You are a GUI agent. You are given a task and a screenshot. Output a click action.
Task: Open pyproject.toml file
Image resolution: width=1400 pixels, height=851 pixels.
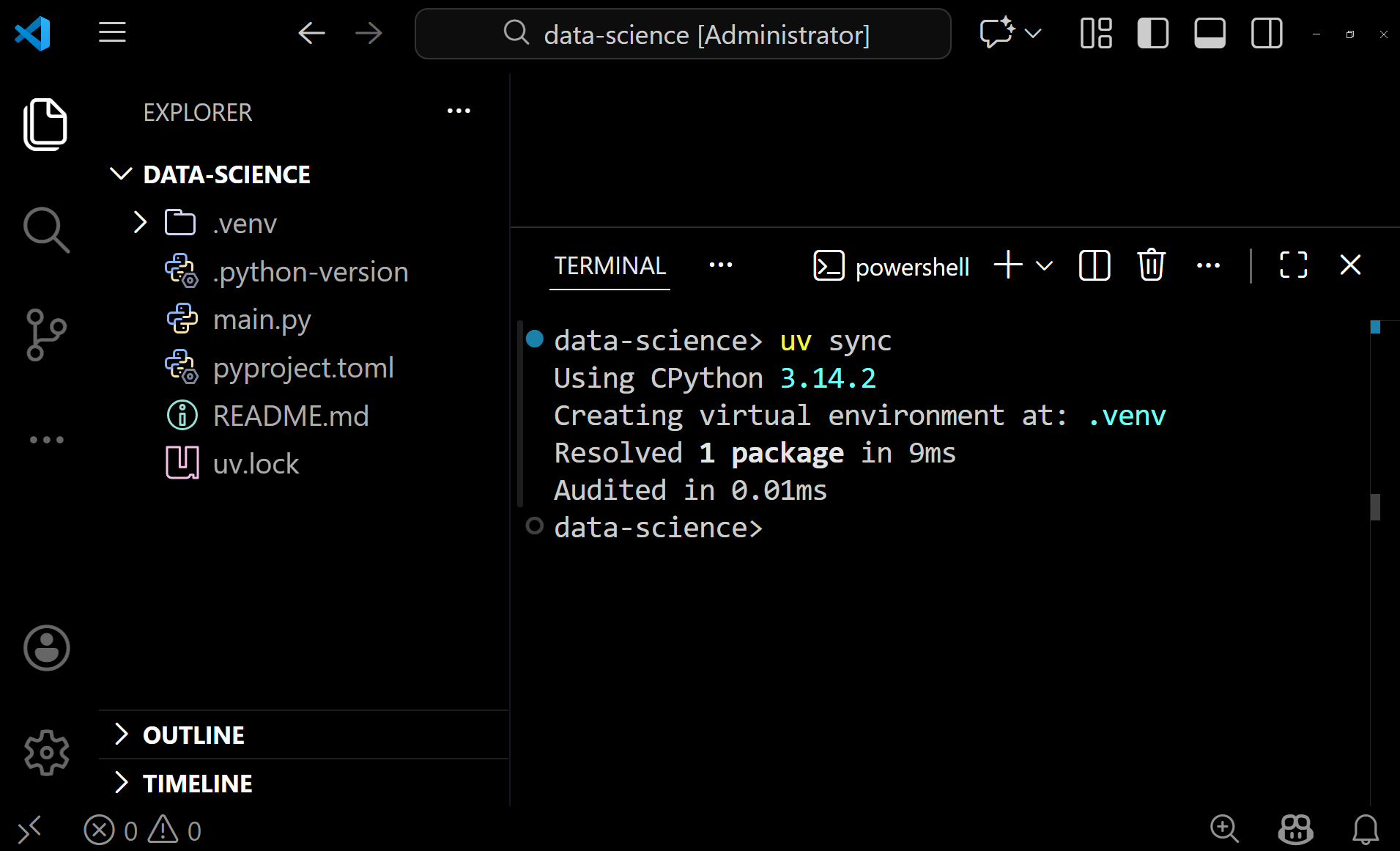coord(303,367)
